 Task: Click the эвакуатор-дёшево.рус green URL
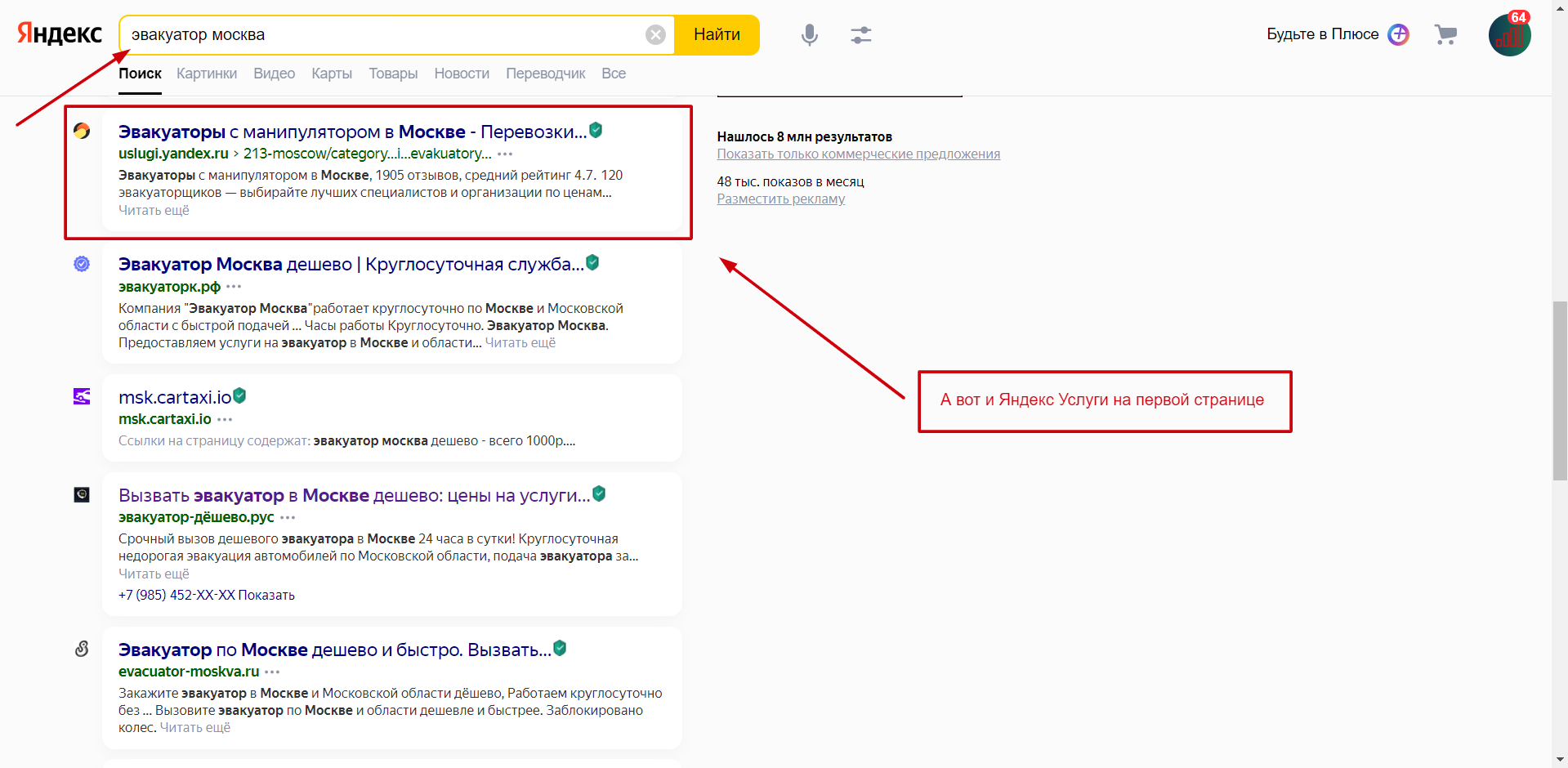click(196, 517)
